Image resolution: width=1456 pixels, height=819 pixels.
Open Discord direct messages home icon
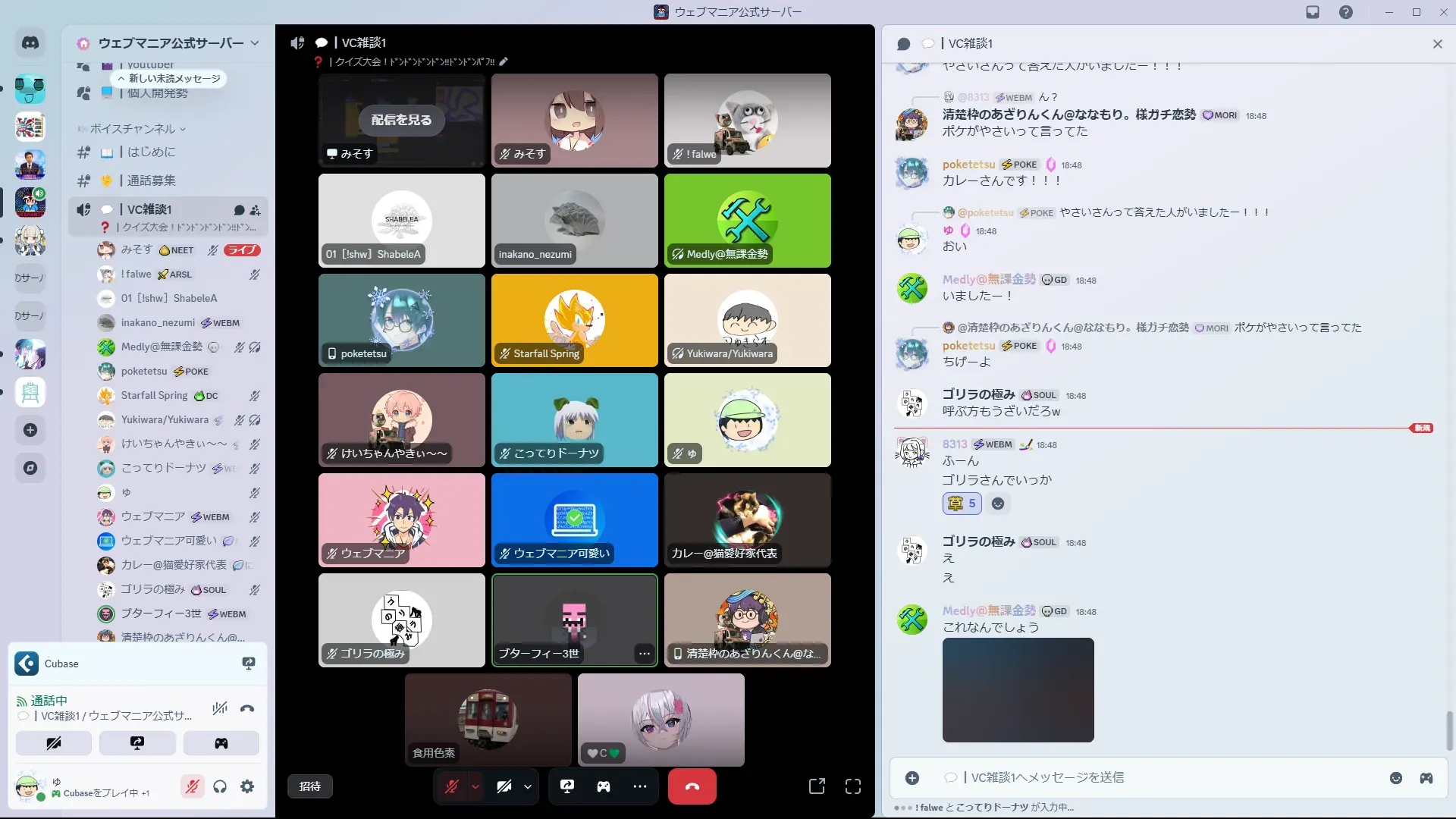pos(30,43)
